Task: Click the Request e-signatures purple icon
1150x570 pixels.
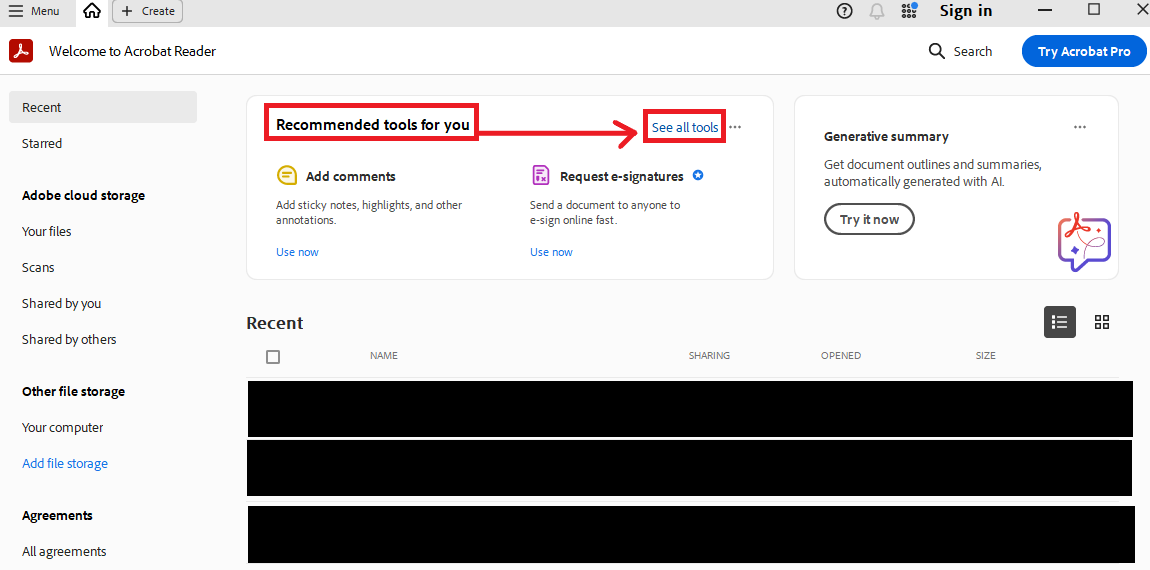Action: 541,176
